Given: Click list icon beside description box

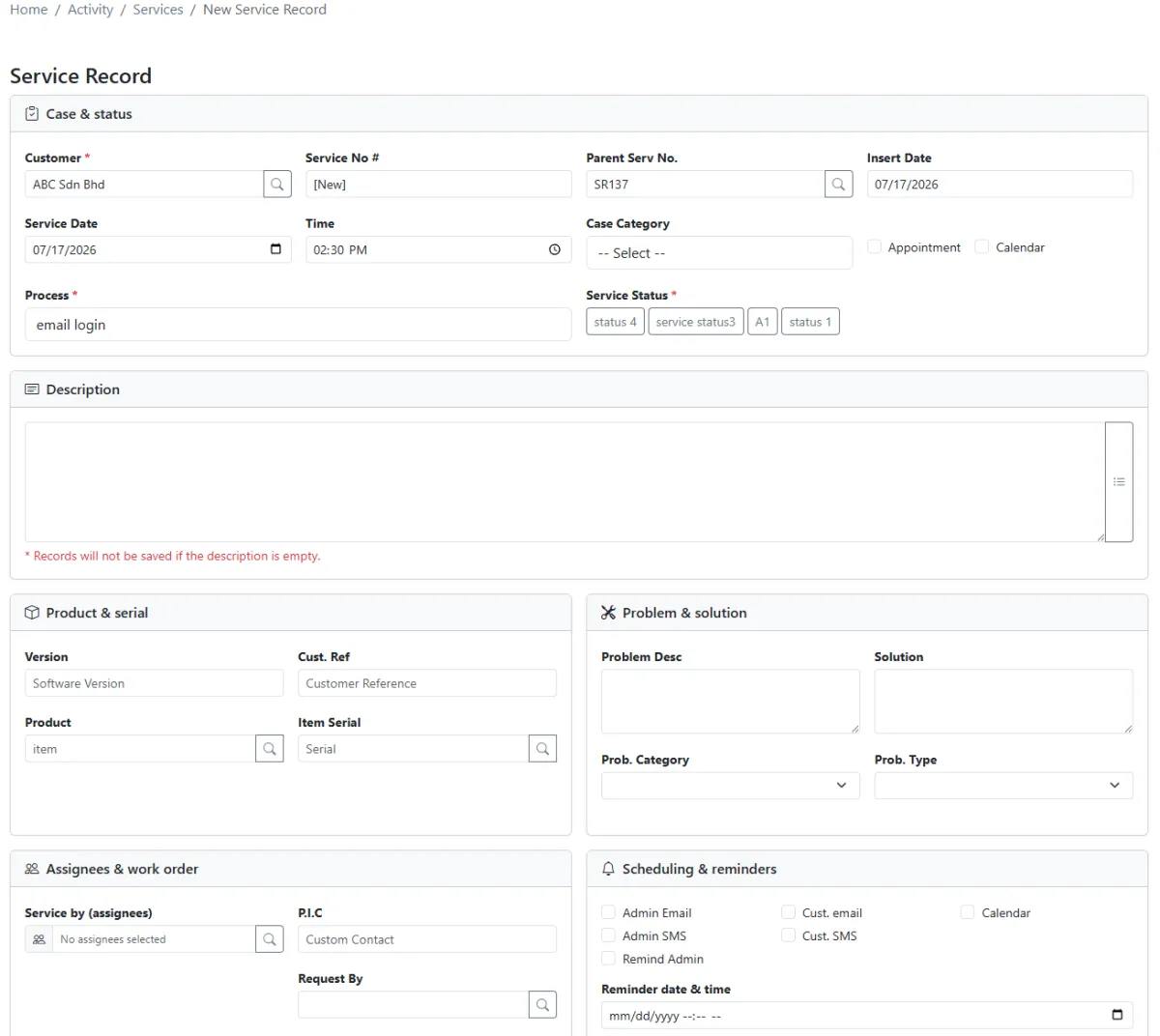Looking at the screenshot, I should pyautogui.click(x=1119, y=481).
